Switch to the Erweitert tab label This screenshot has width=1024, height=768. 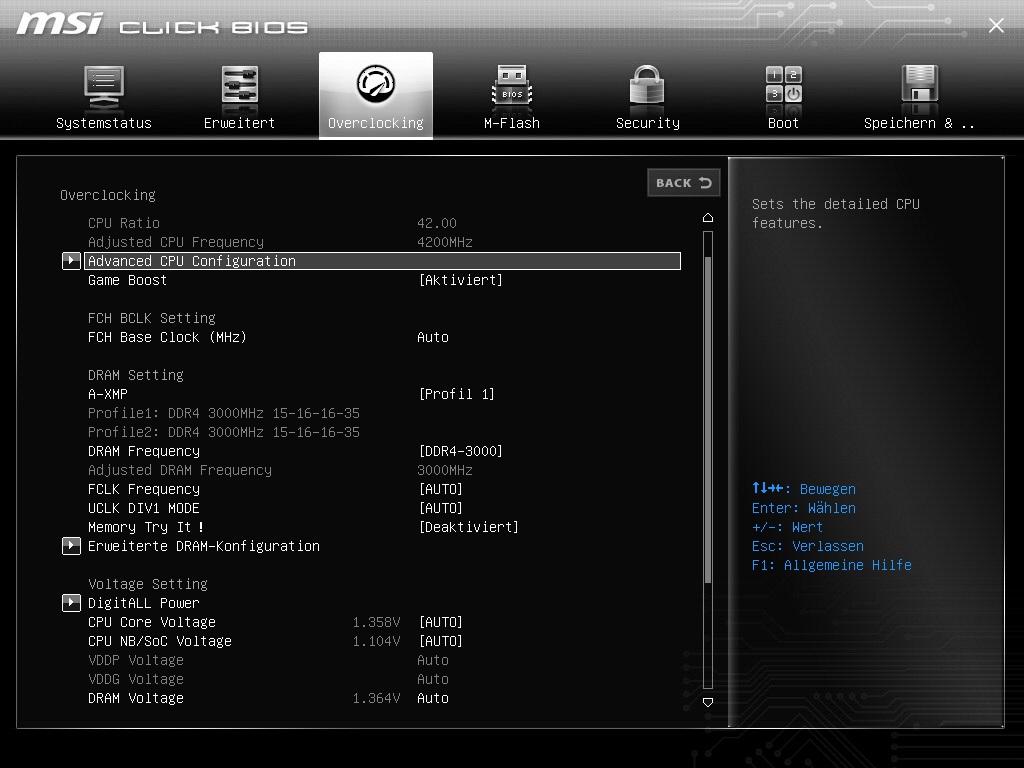pyautogui.click(x=239, y=123)
